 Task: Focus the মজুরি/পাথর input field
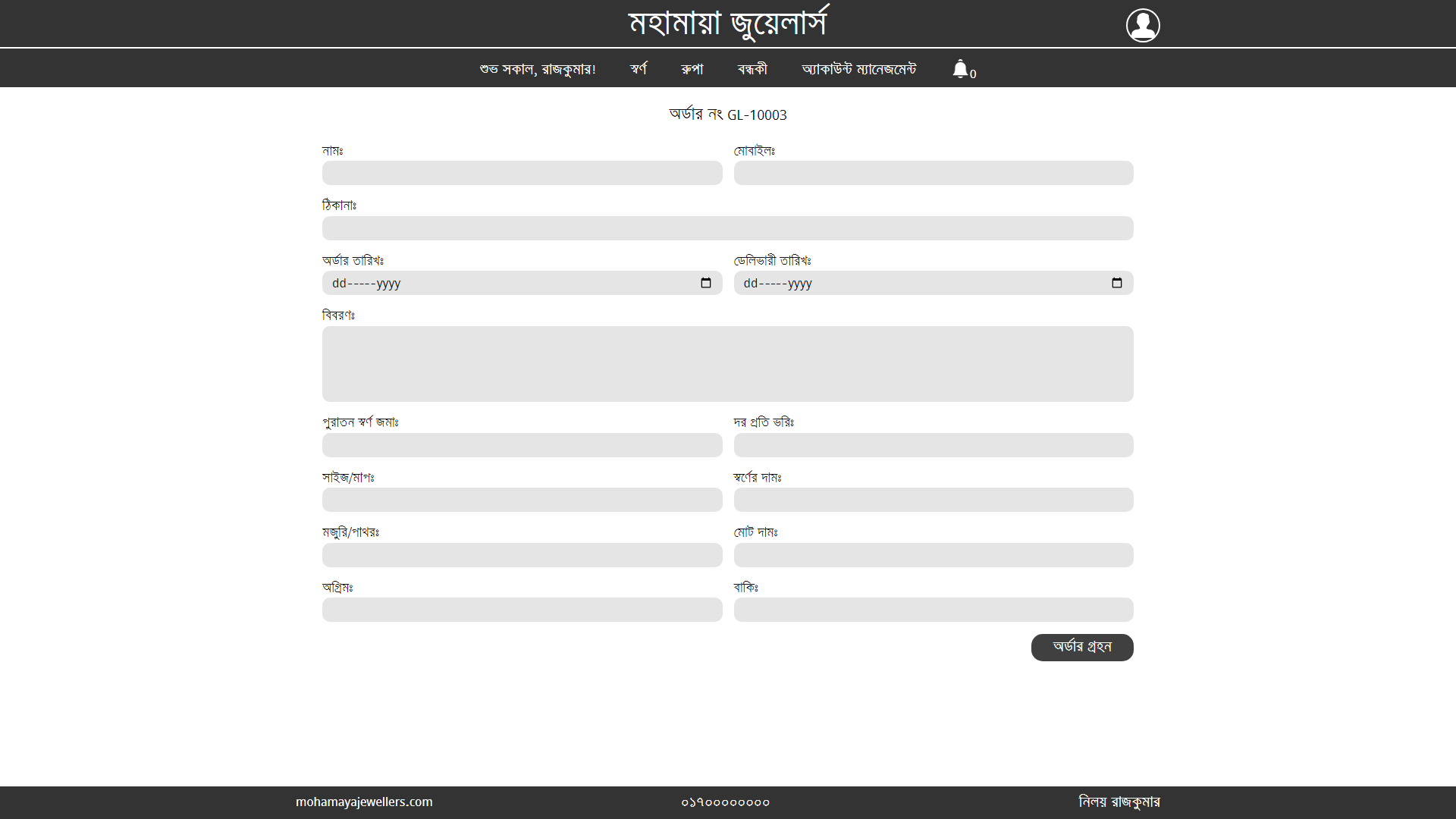click(522, 555)
